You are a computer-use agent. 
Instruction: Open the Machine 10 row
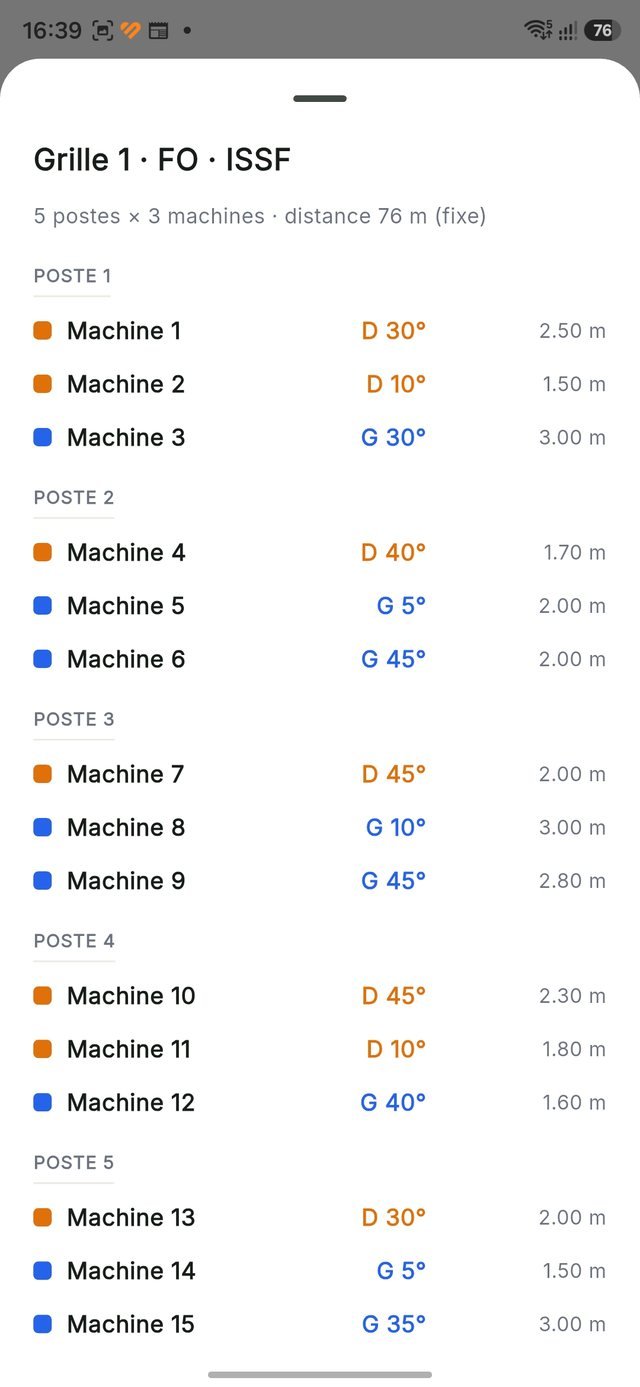click(320, 996)
